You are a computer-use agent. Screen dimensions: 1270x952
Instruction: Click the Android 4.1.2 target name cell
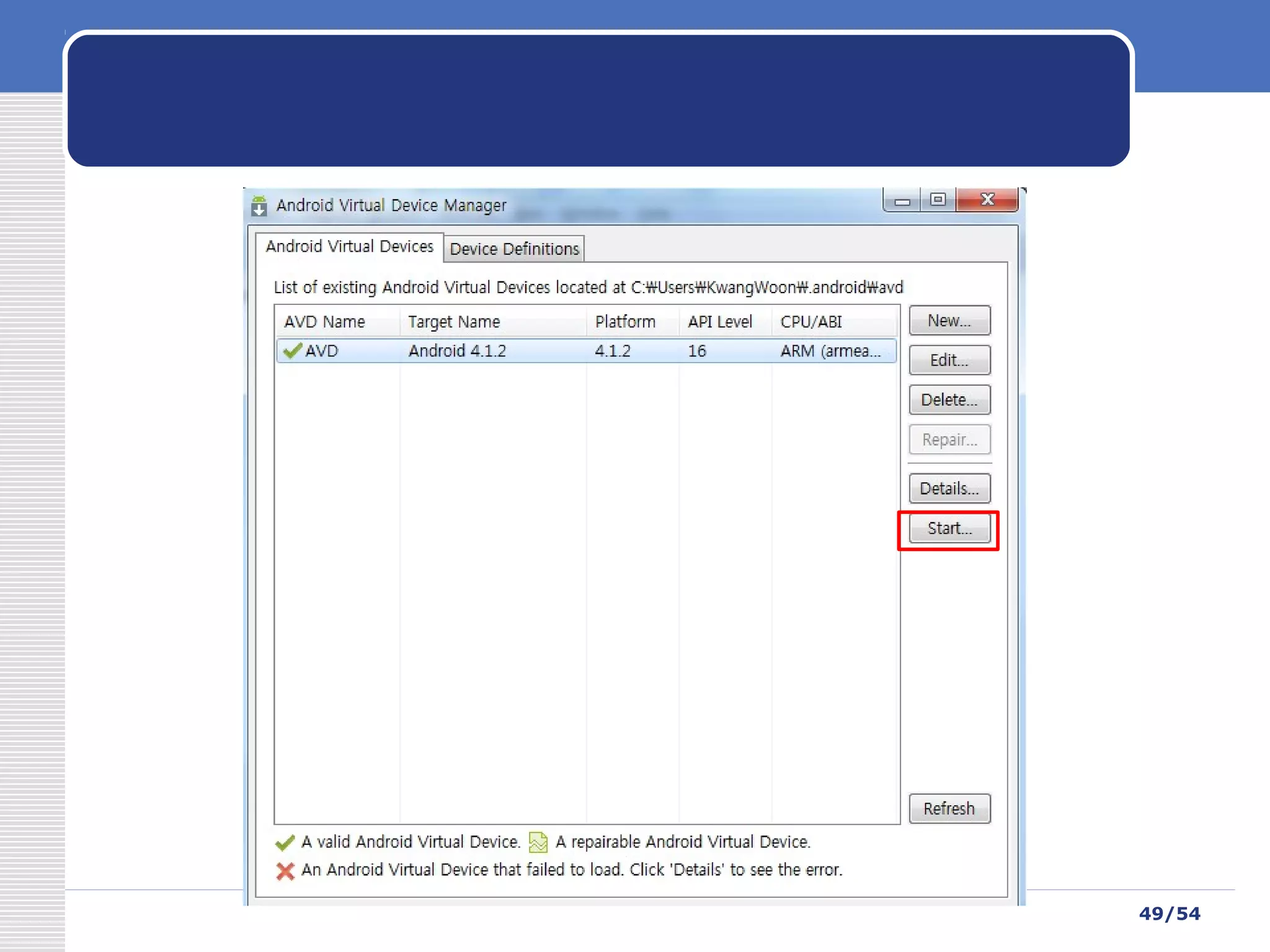point(457,351)
